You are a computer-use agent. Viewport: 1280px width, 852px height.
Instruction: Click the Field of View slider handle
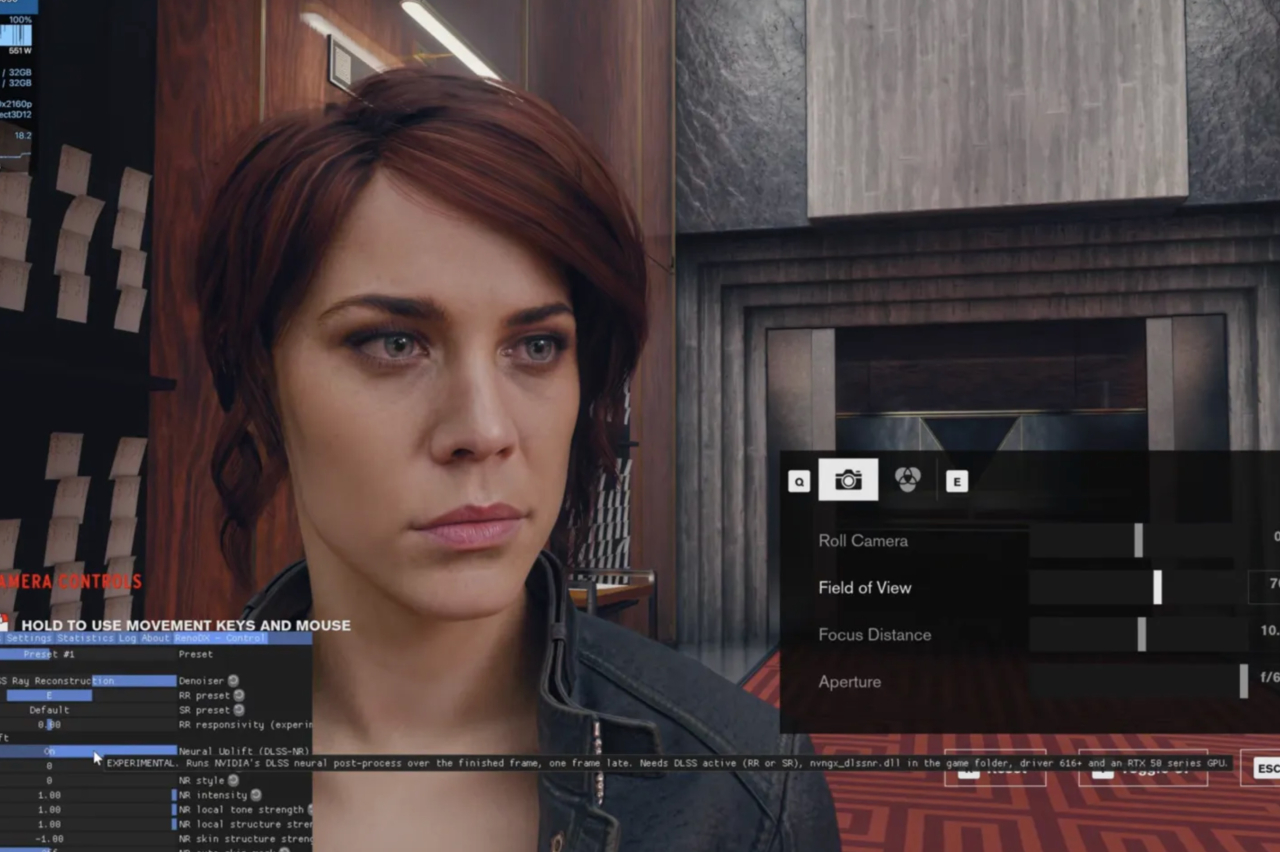pos(1157,587)
